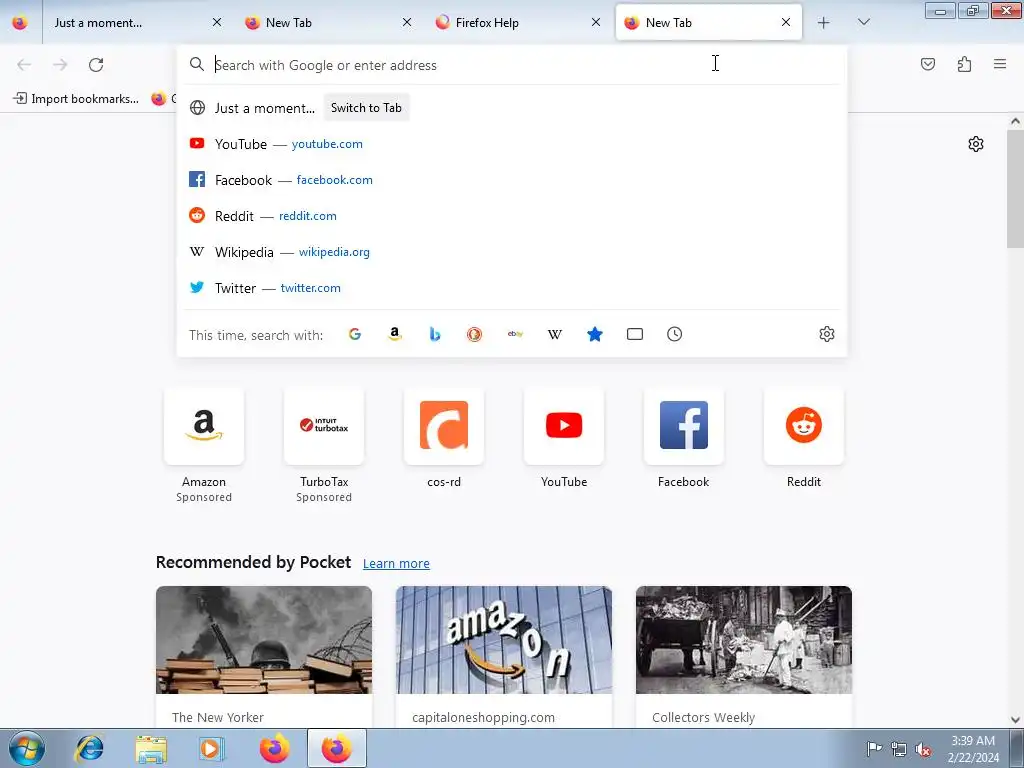
Task: Search this time with eBay icon
Action: click(x=515, y=334)
